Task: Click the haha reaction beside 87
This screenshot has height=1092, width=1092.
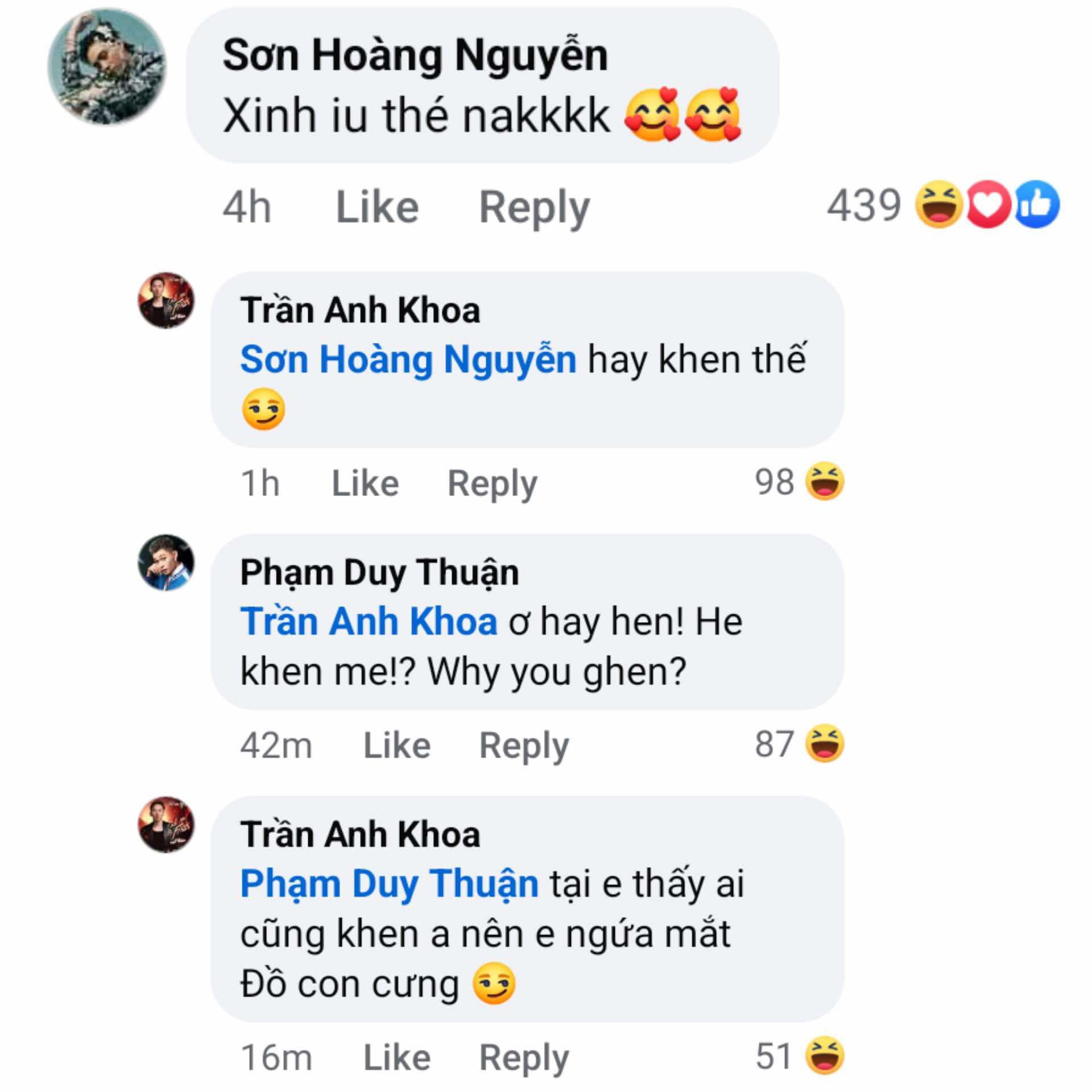Action: coord(825,744)
